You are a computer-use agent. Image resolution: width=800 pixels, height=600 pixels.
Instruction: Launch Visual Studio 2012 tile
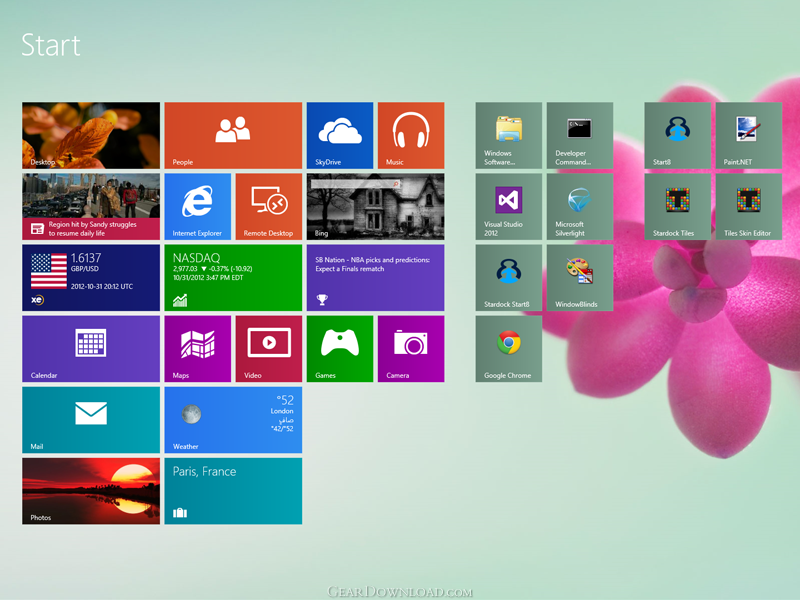tap(509, 207)
